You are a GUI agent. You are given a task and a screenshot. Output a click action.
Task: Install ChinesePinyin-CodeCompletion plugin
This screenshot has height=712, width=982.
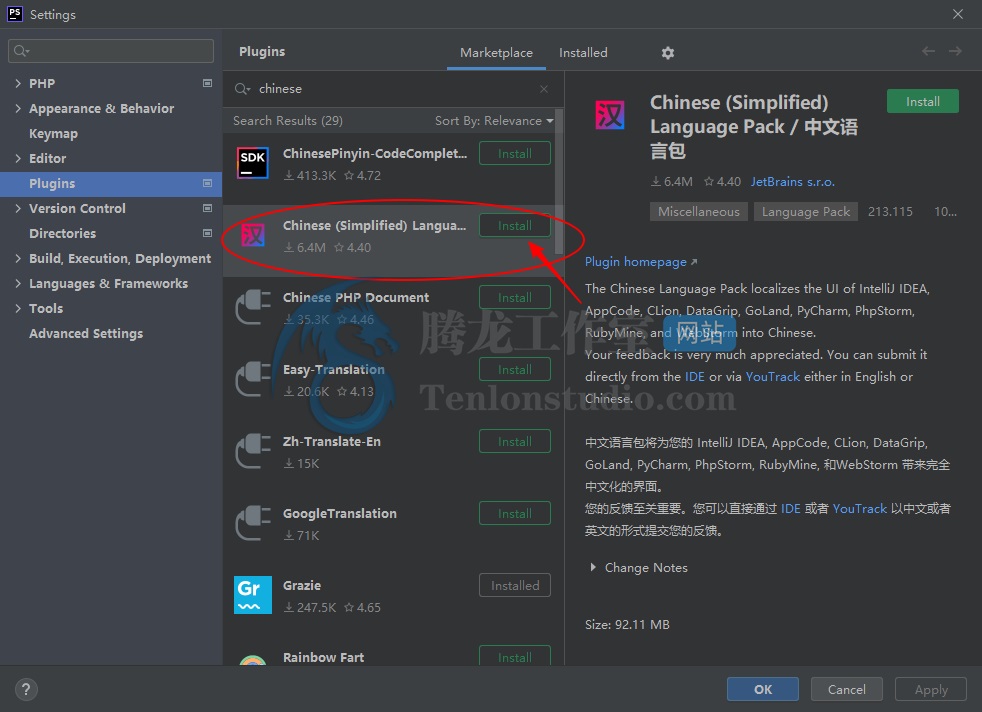[515, 153]
